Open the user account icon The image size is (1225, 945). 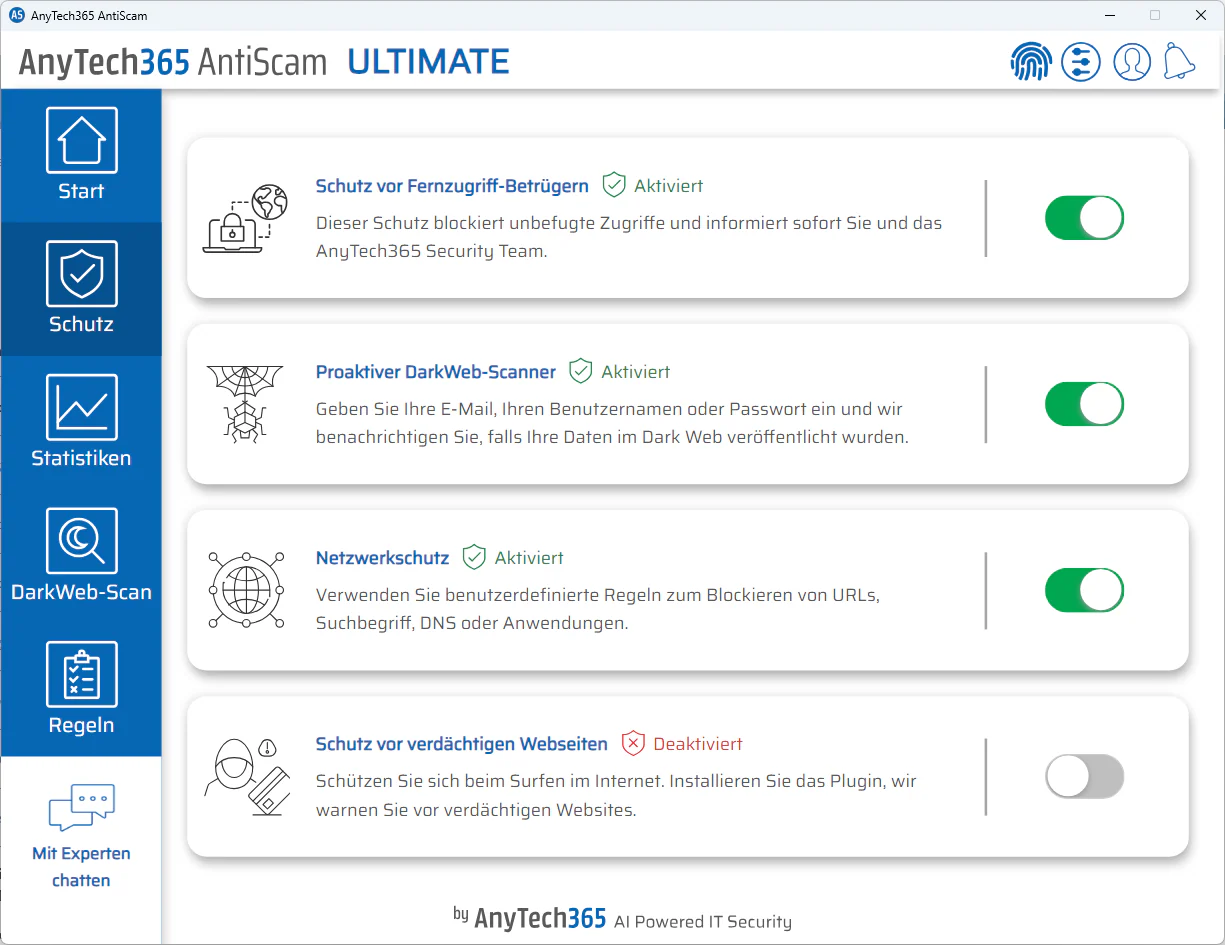1132,62
